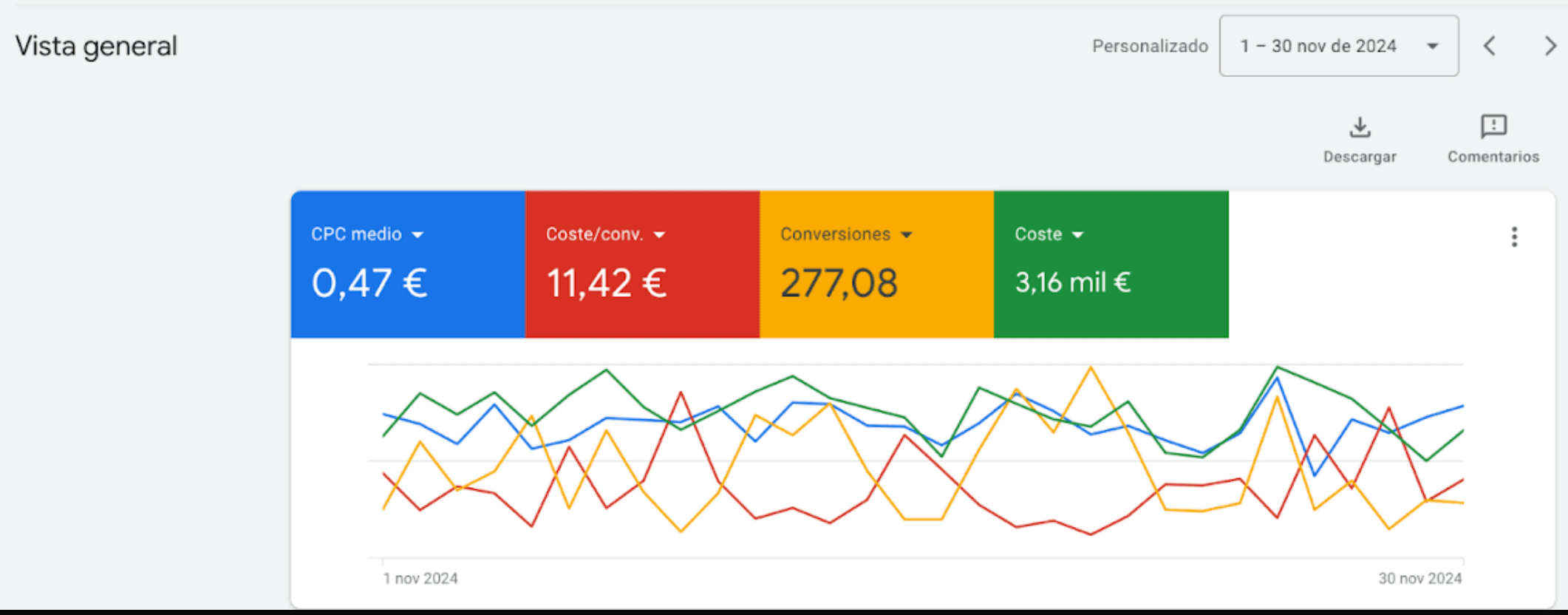Expand the Coste metric dropdown arrow
1568x615 pixels.
pyautogui.click(x=1077, y=235)
